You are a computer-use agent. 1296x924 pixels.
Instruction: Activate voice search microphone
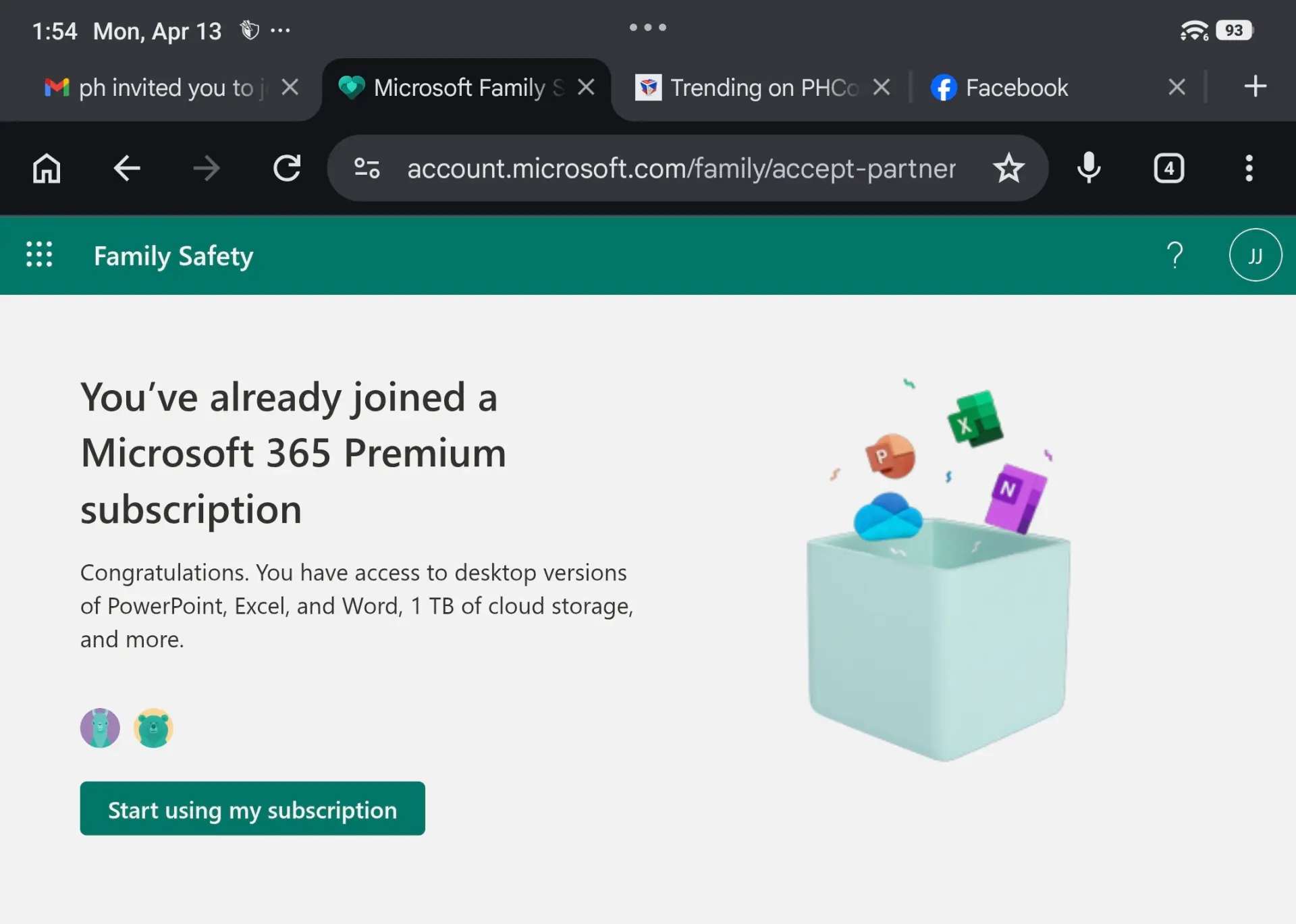pos(1089,168)
